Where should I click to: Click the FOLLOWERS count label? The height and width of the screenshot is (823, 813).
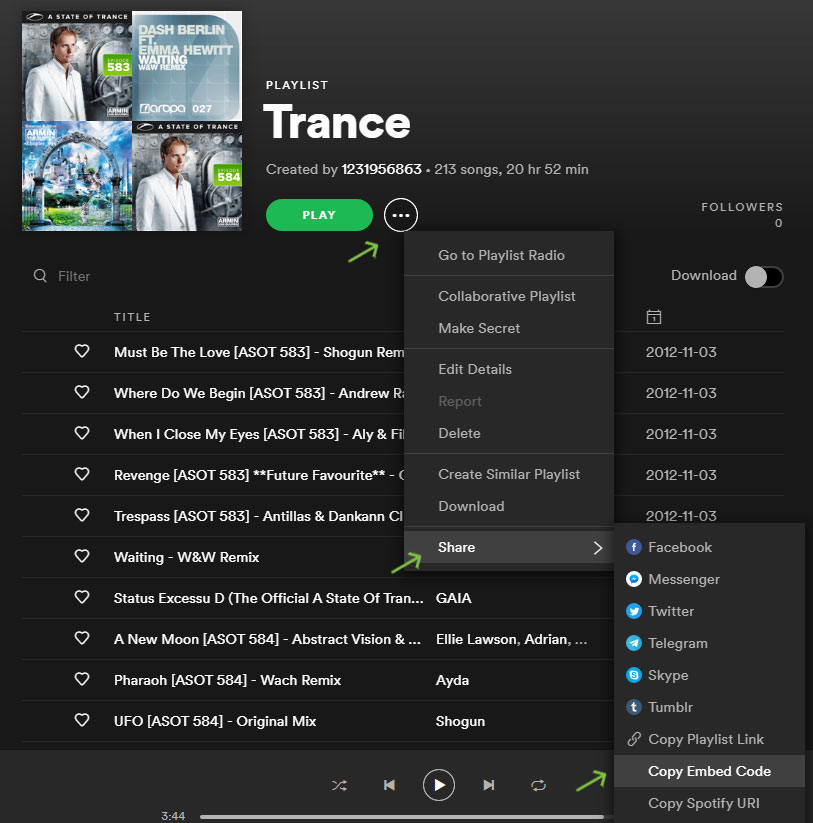pos(742,207)
